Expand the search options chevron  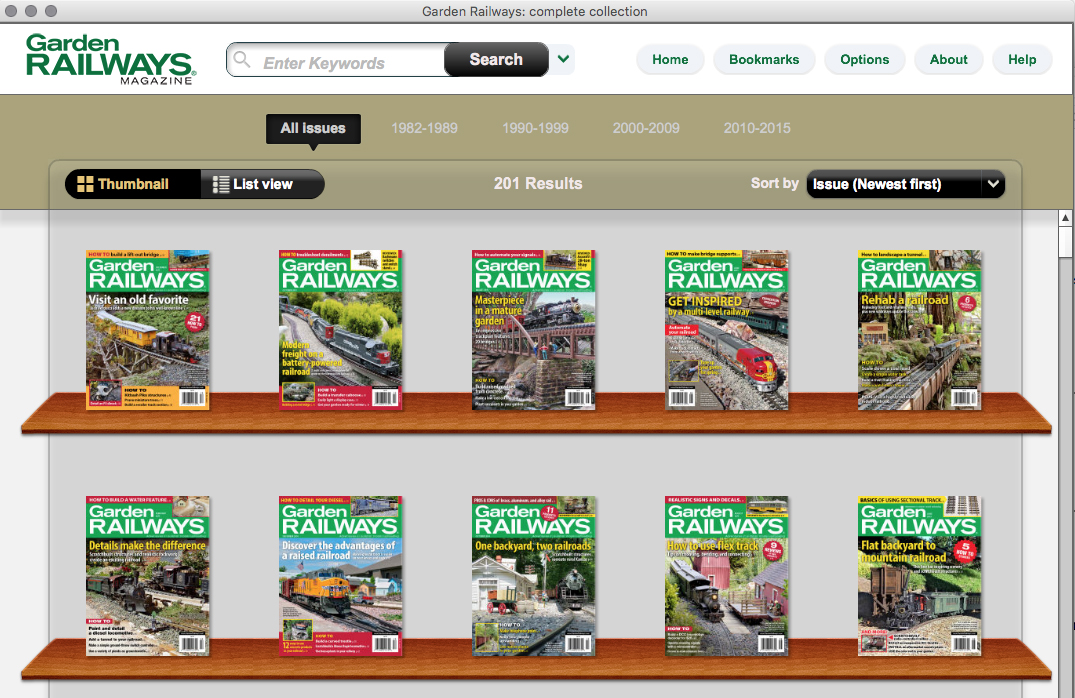pos(564,60)
